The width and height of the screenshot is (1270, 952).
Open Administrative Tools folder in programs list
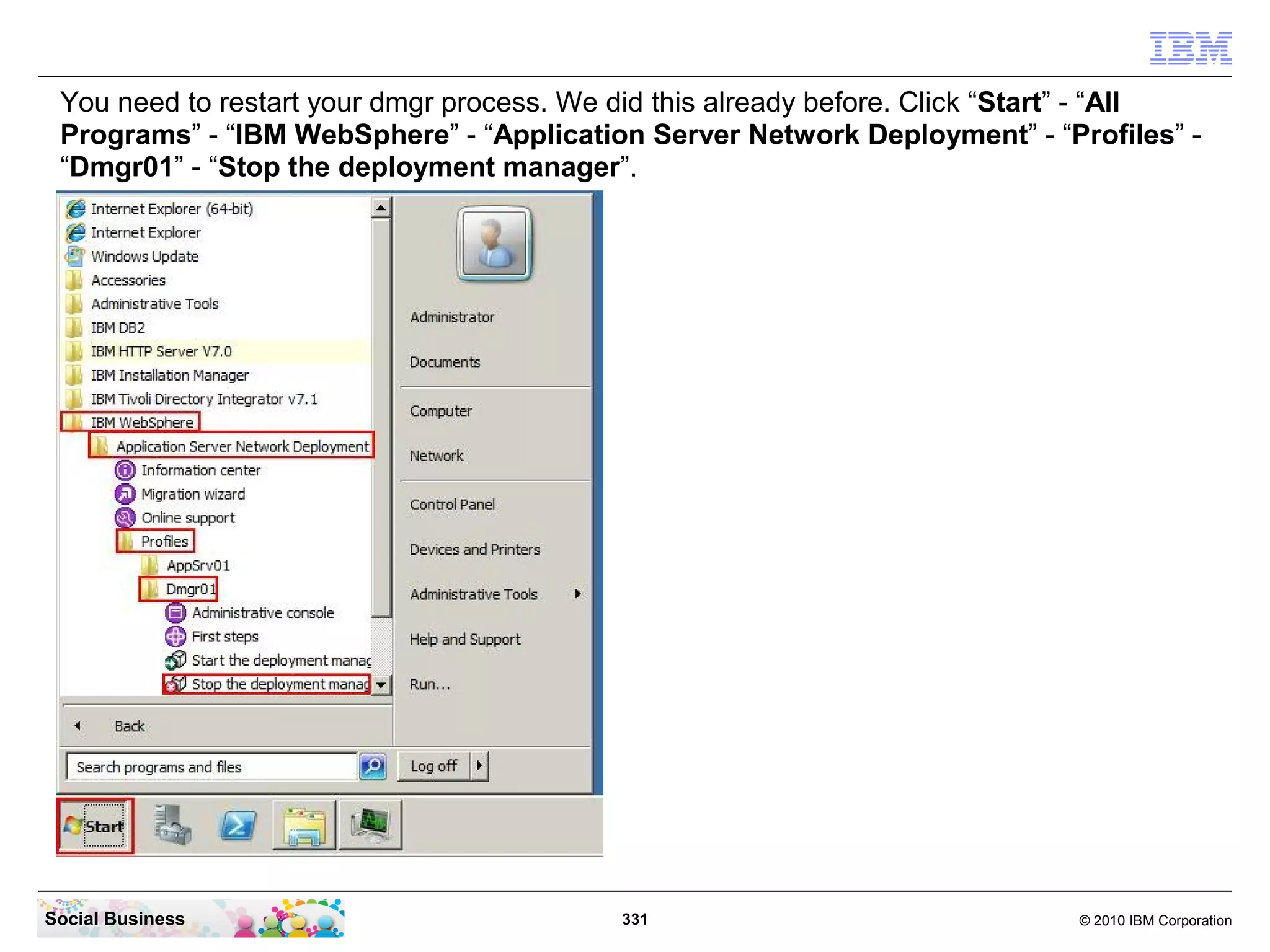pyautogui.click(x=142, y=304)
